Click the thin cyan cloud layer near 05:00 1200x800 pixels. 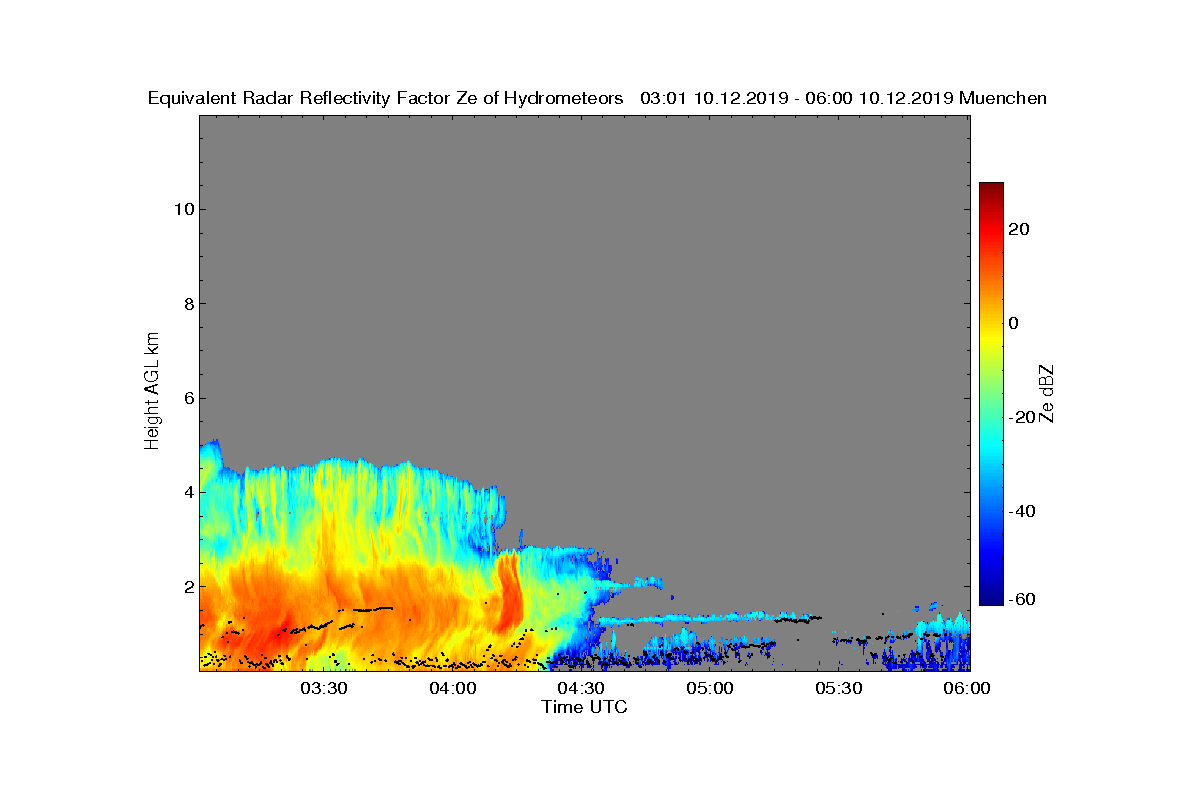point(710,619)
